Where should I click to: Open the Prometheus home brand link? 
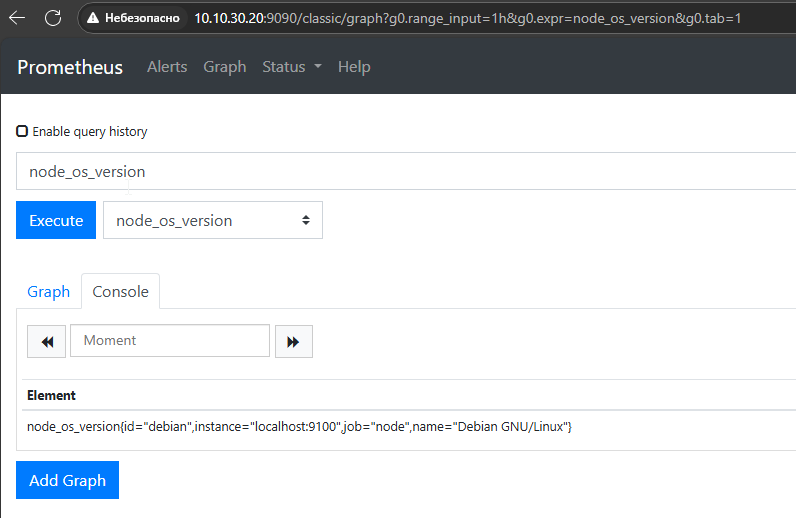(70, 67)
